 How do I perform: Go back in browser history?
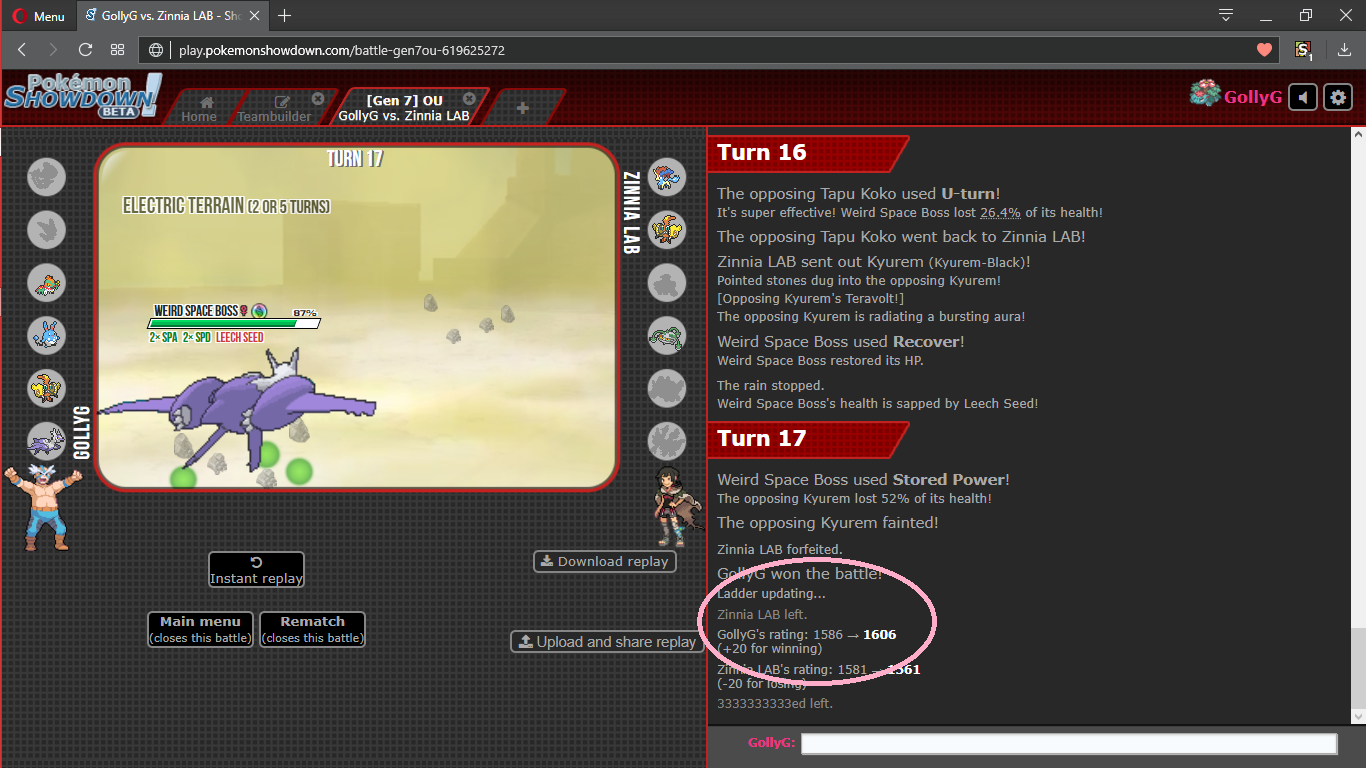click(22, 49)
